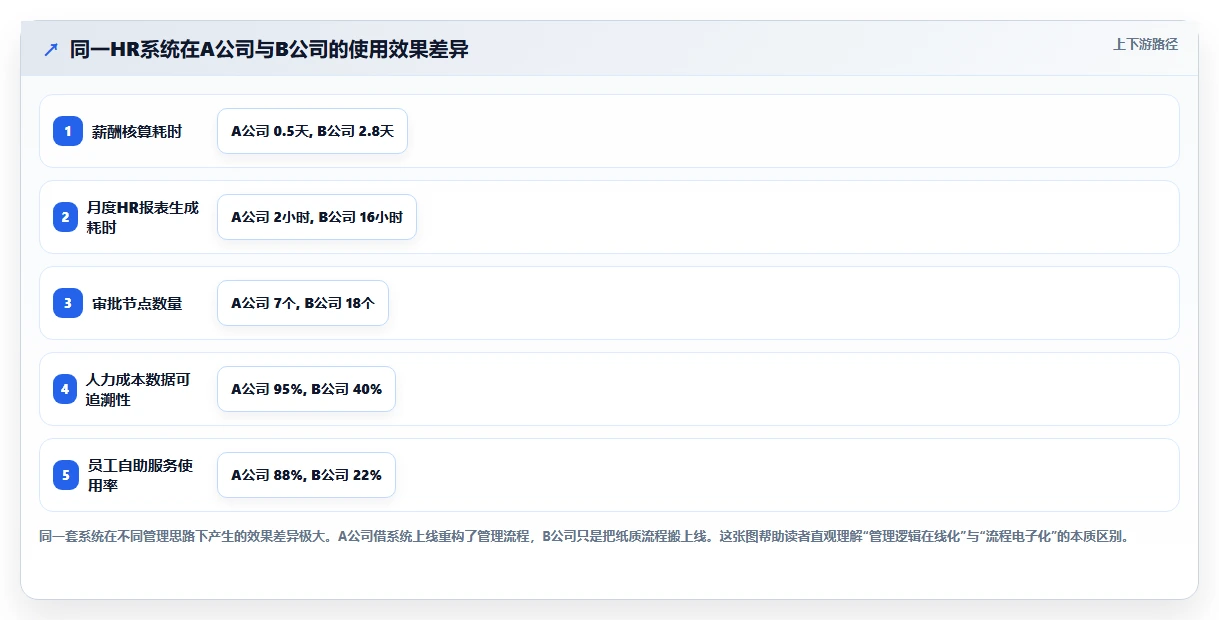Click the chart title about the HR system
The image size is (1219, 620).
269,49
